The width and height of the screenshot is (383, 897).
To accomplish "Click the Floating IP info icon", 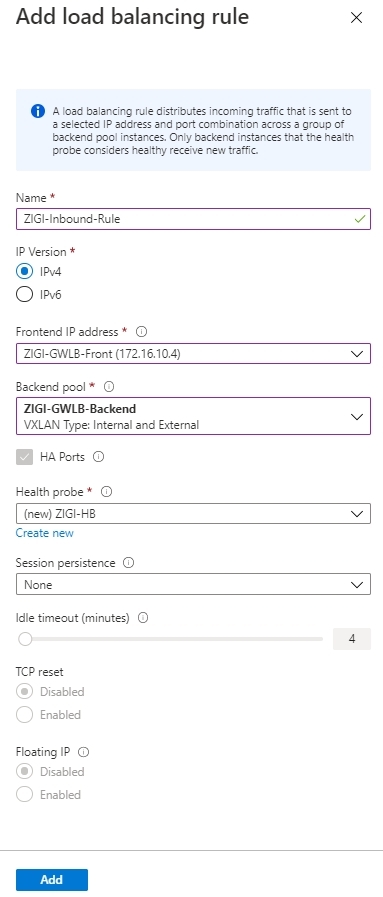I will click(83, 752).
